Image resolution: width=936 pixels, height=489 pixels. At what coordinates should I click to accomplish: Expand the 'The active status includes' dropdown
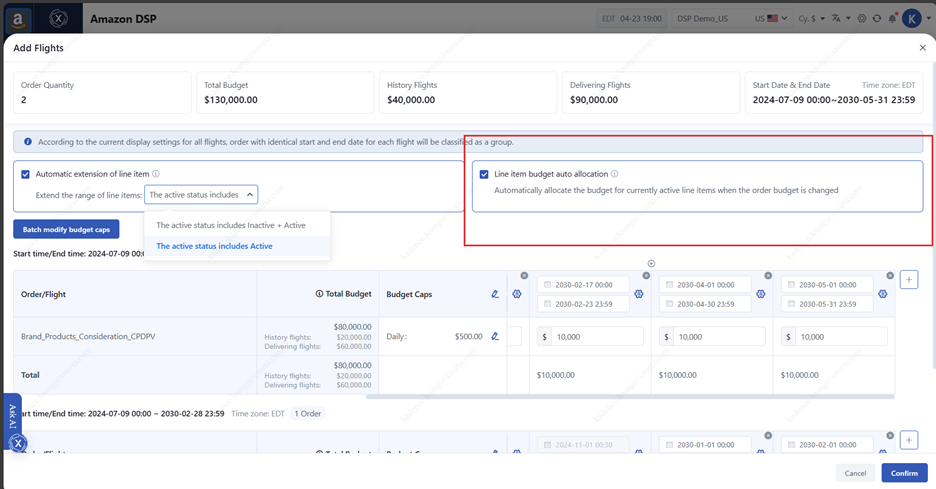point(201,195)
